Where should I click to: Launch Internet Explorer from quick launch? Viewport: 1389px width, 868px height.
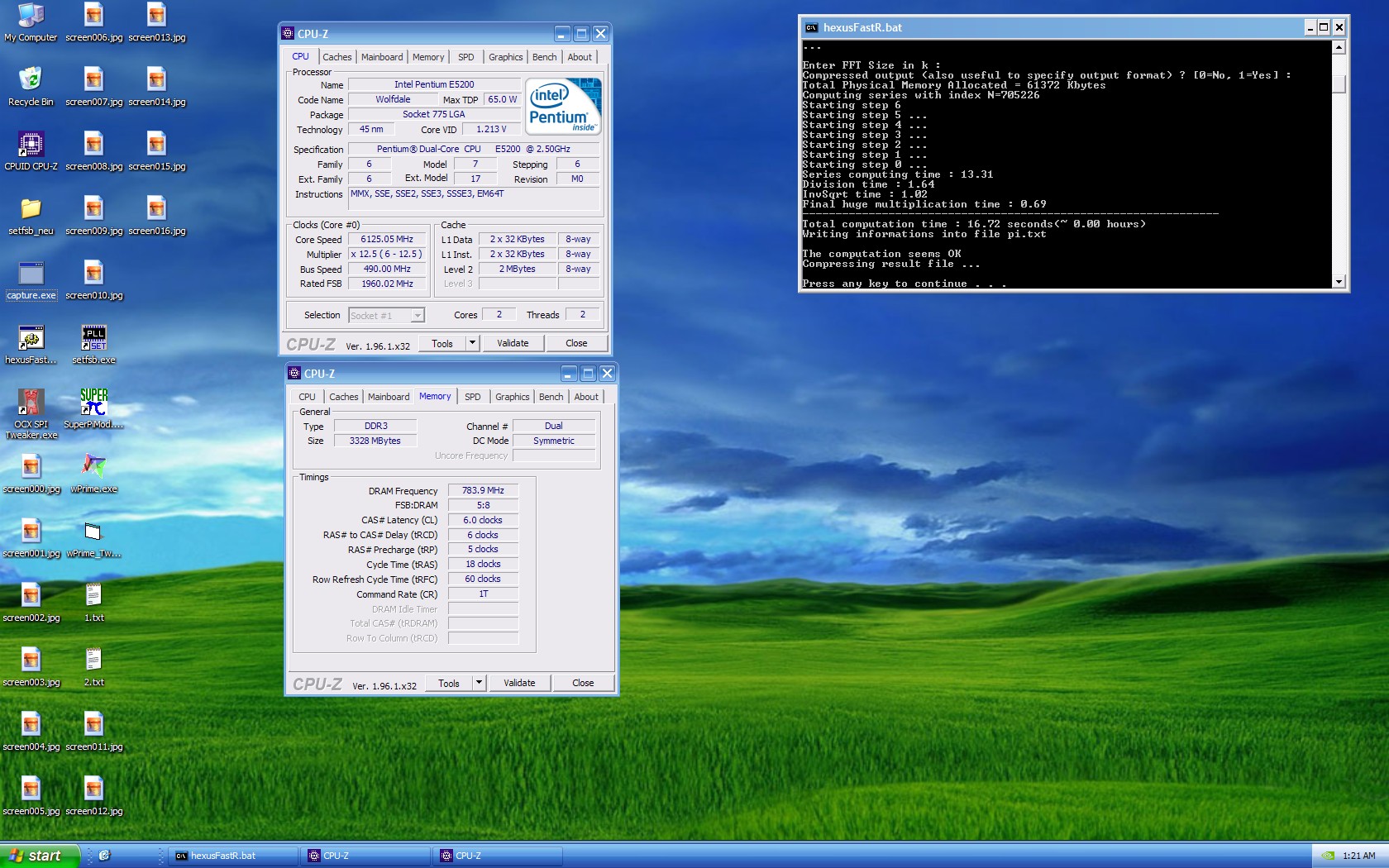coord(104,856)
